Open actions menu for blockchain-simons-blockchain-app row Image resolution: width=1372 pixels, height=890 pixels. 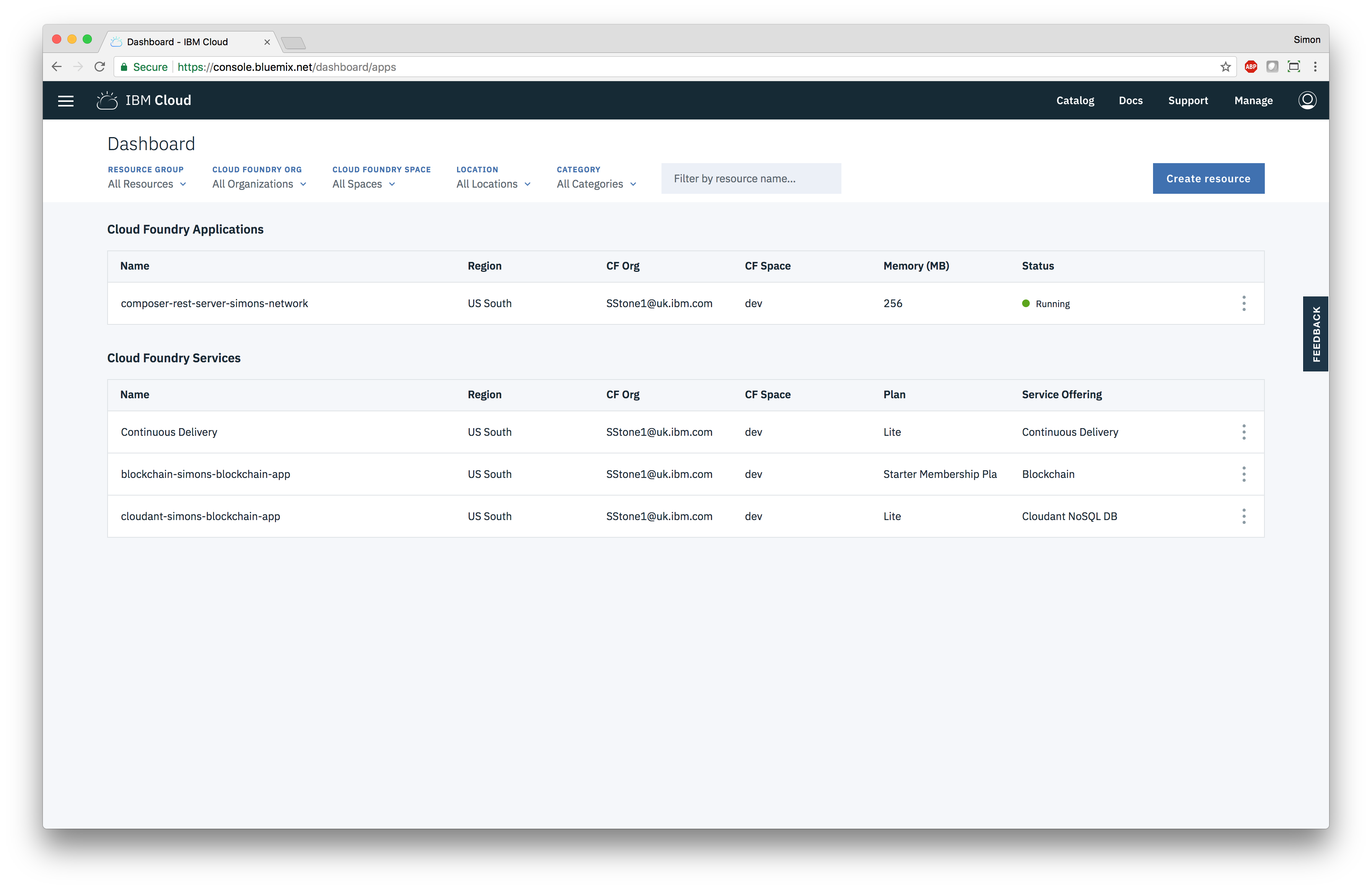coord(1243,474)
